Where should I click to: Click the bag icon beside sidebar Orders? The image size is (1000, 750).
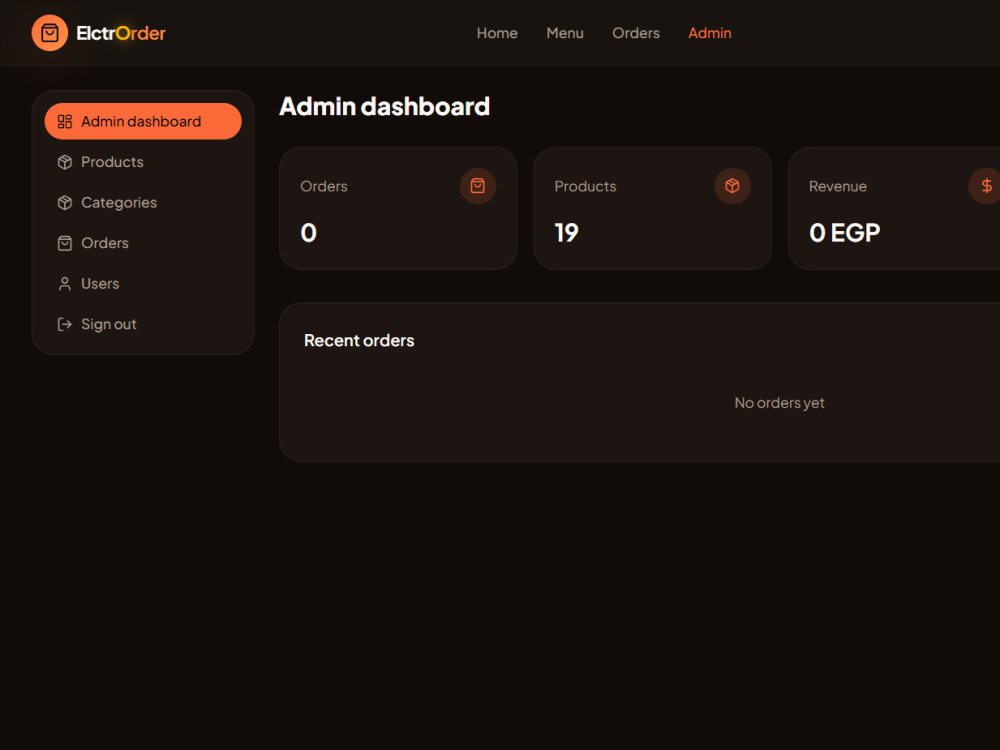click(65, 243)
